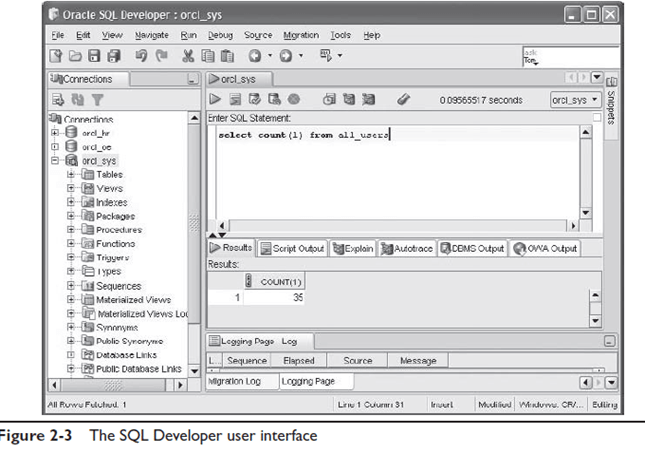Click the Save All icon
This screenshot has height=454, width=645.
click(113, 56)
